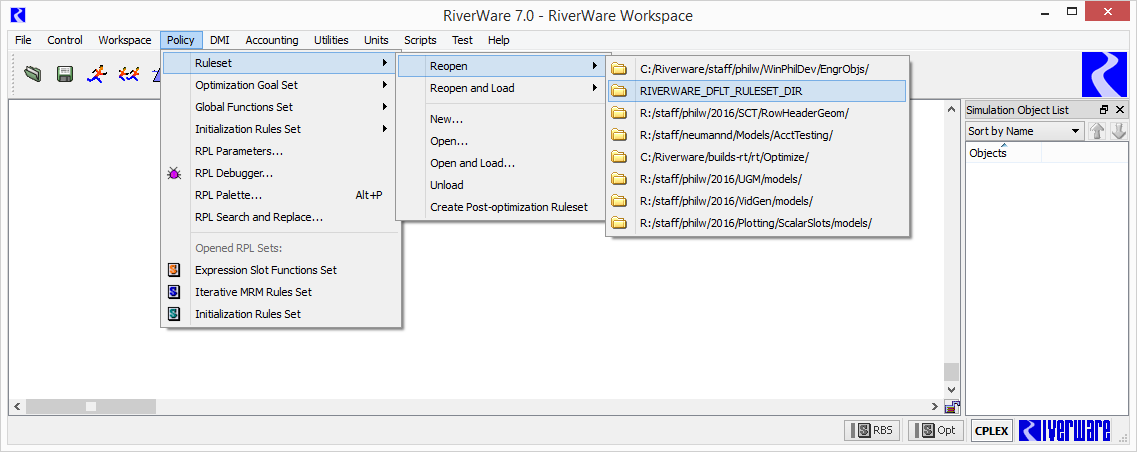Expand the Reopen submenu

click(x=500, y=66)
